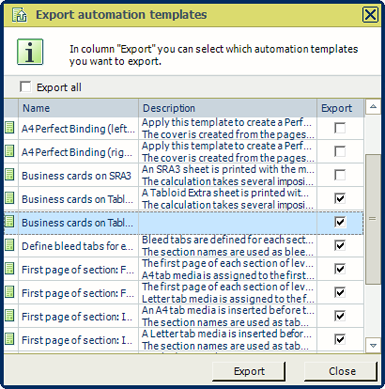Sort by the Name column header

(78, 108)
